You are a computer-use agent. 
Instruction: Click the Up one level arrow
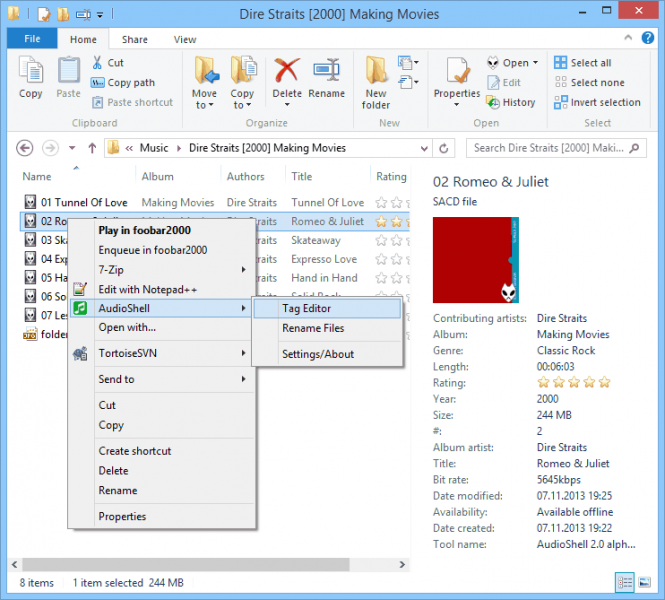coord(92,148)
